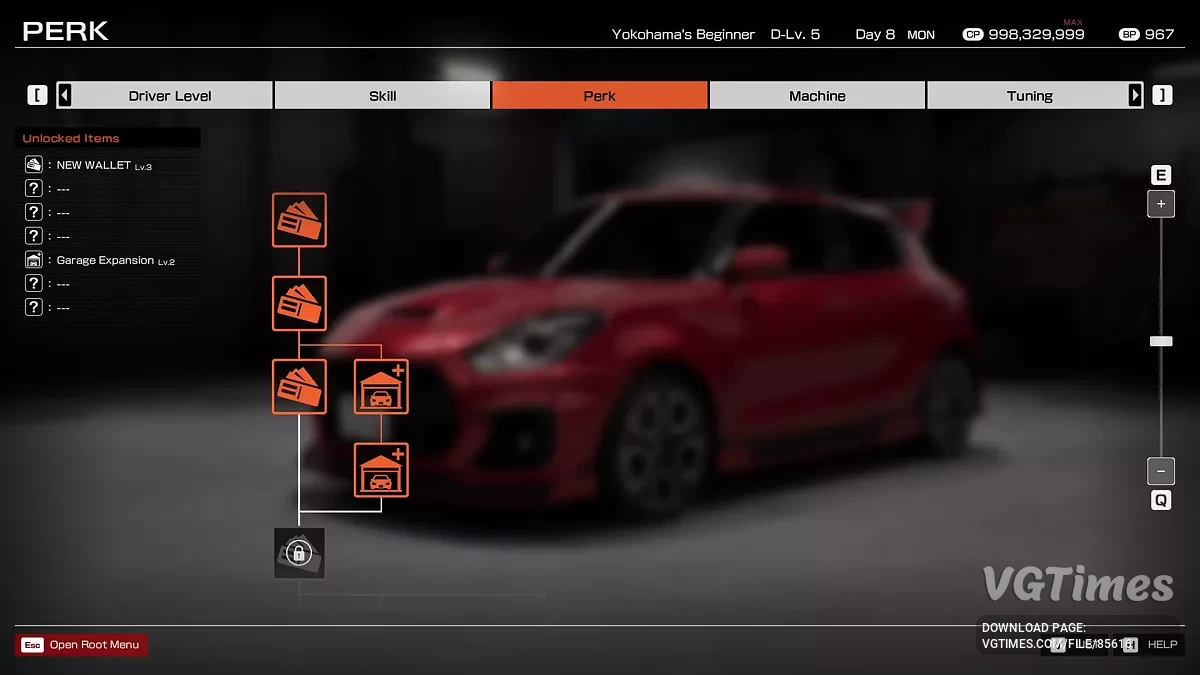
Task: Switch to the Machine tab
Action: click(817, 95)
